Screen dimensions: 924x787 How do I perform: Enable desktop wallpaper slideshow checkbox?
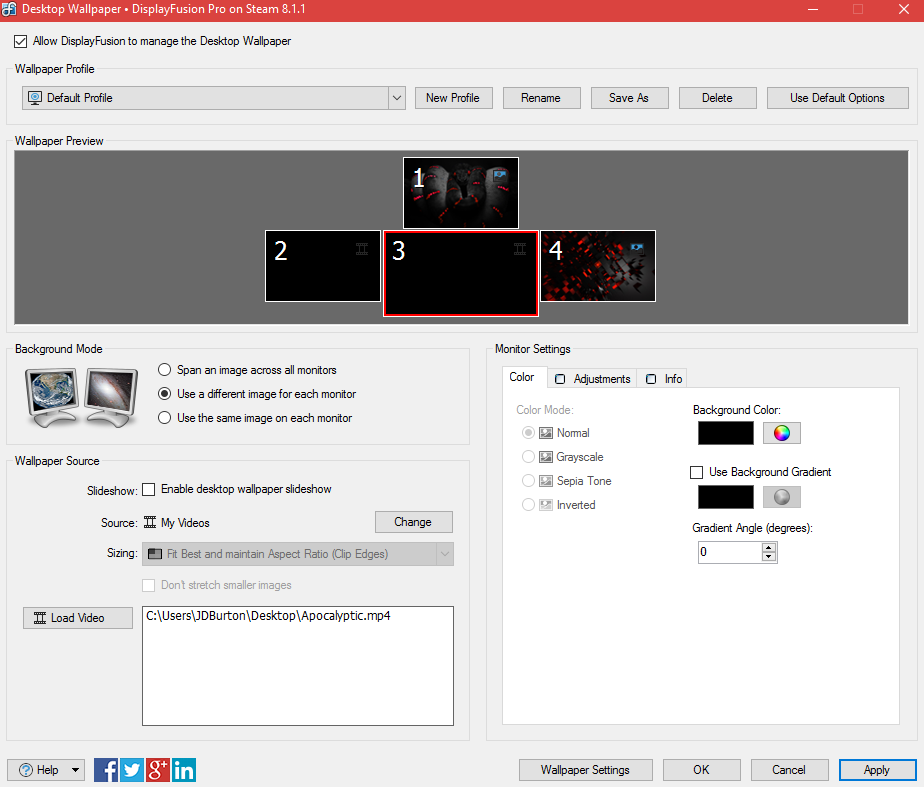point(149,490)
